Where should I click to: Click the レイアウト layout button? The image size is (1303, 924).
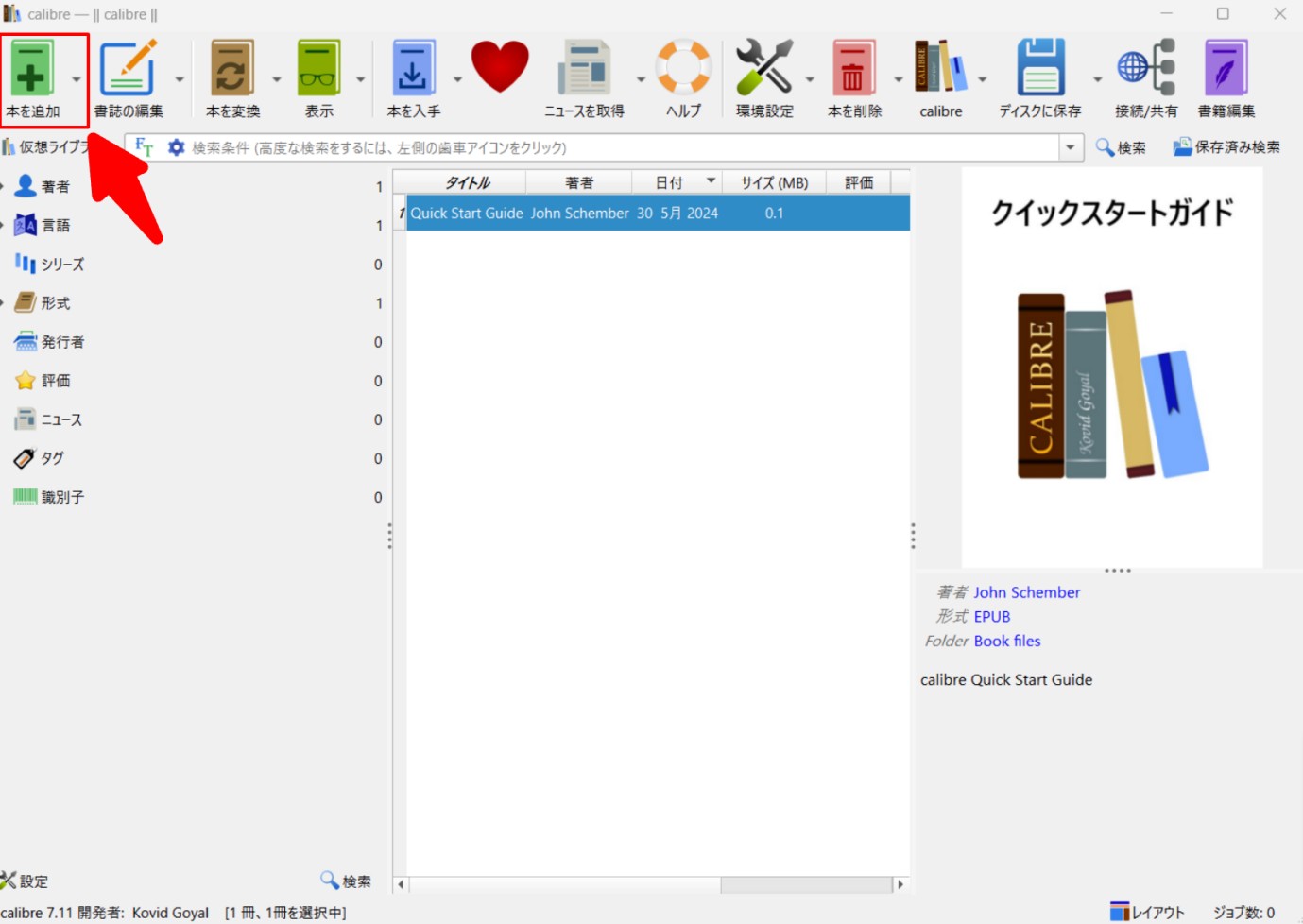pos(1147,912)
